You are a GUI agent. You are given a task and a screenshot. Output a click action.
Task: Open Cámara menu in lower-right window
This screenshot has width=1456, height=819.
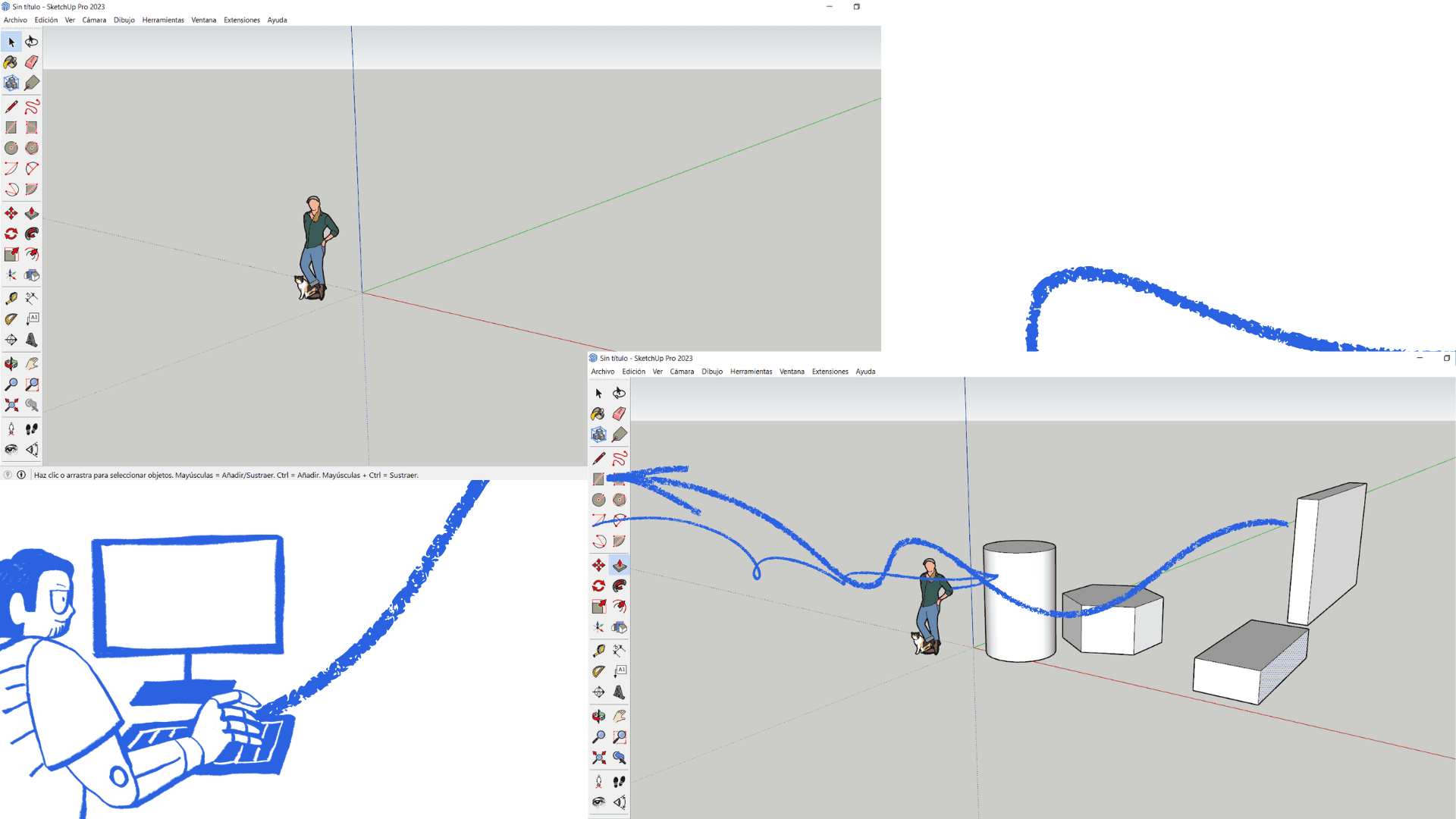(682, 372)
